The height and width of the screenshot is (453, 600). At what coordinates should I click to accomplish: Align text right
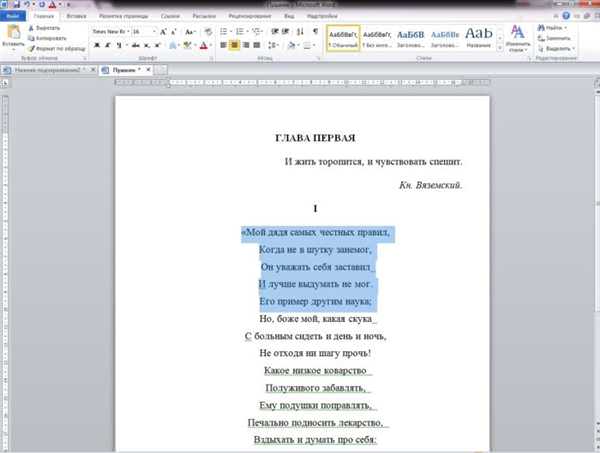246,46
